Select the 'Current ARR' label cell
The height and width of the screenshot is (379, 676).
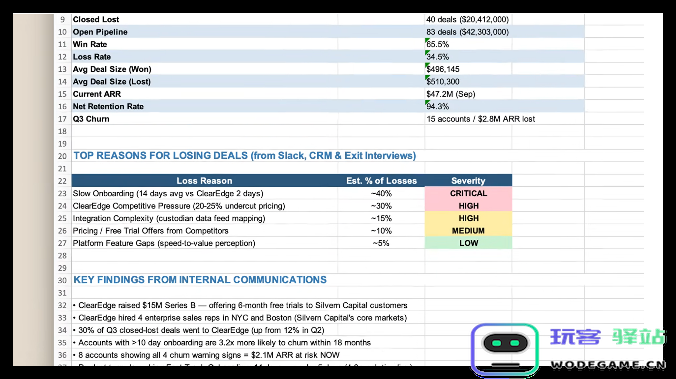coord(204,94)
